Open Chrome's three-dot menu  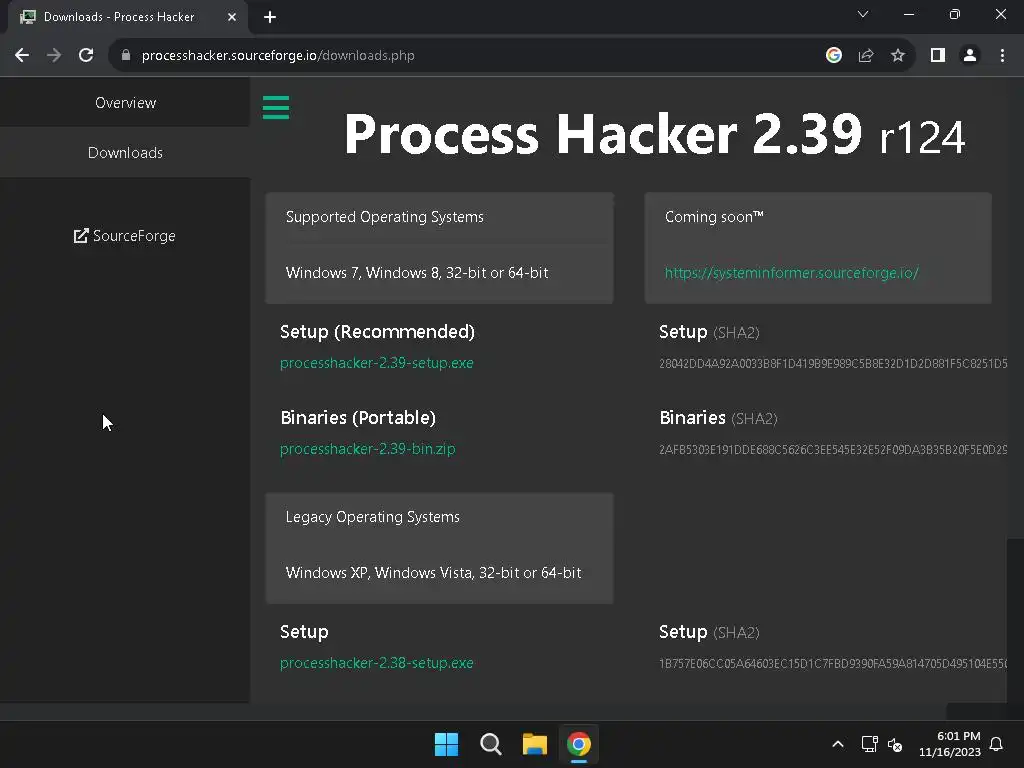(x=1002, y=56)
